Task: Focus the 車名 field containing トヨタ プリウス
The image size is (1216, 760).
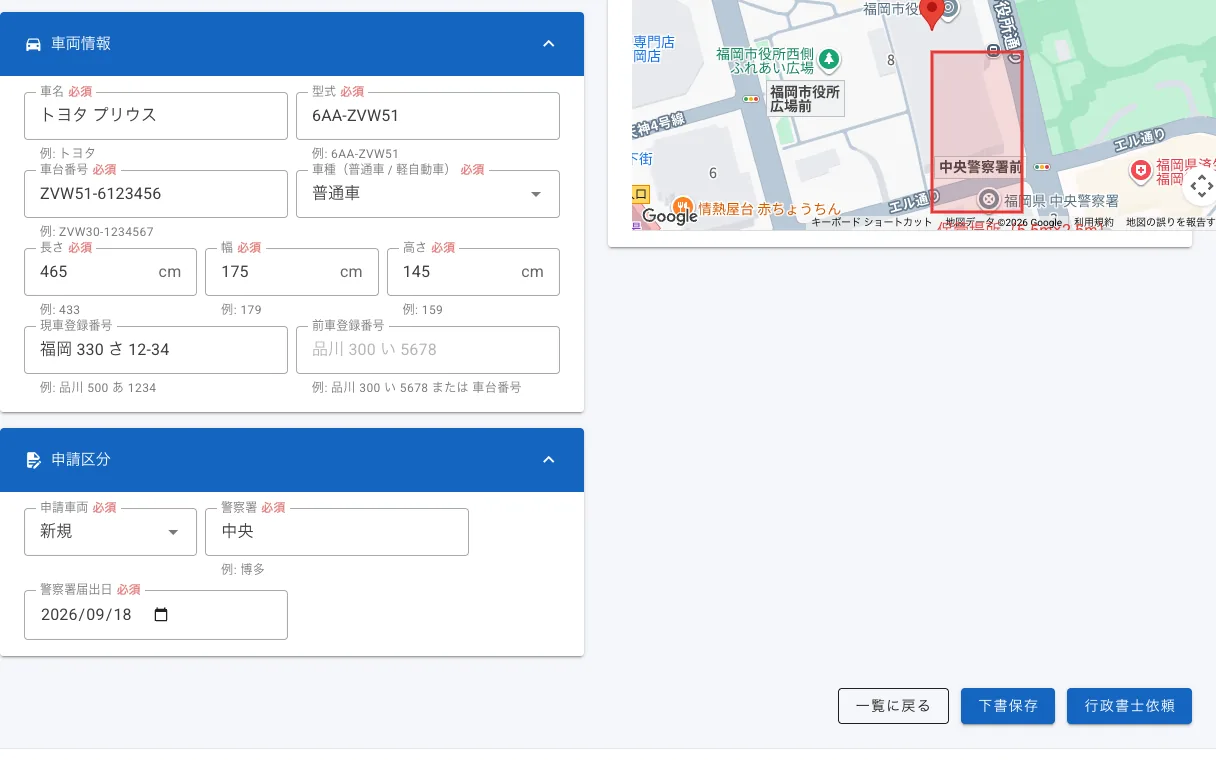Action: pyautogui.click(x=156, y=116)
